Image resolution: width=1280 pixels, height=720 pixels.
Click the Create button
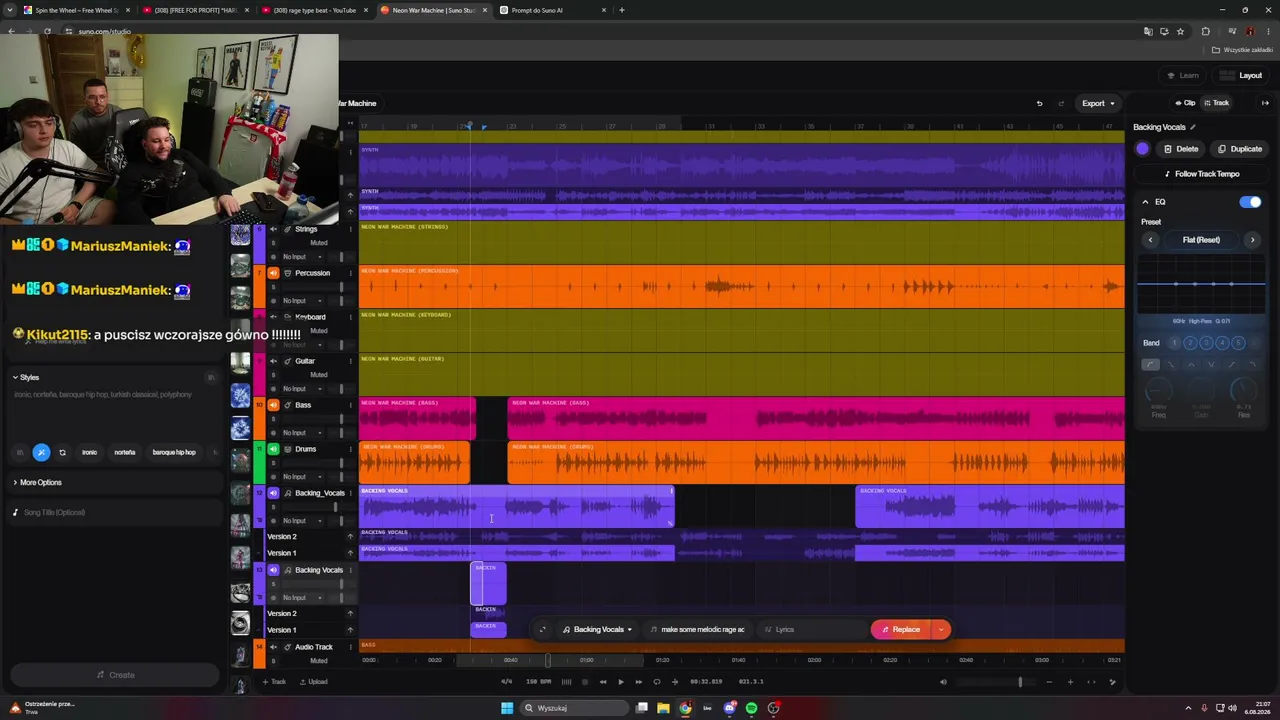tap(115, 675)
